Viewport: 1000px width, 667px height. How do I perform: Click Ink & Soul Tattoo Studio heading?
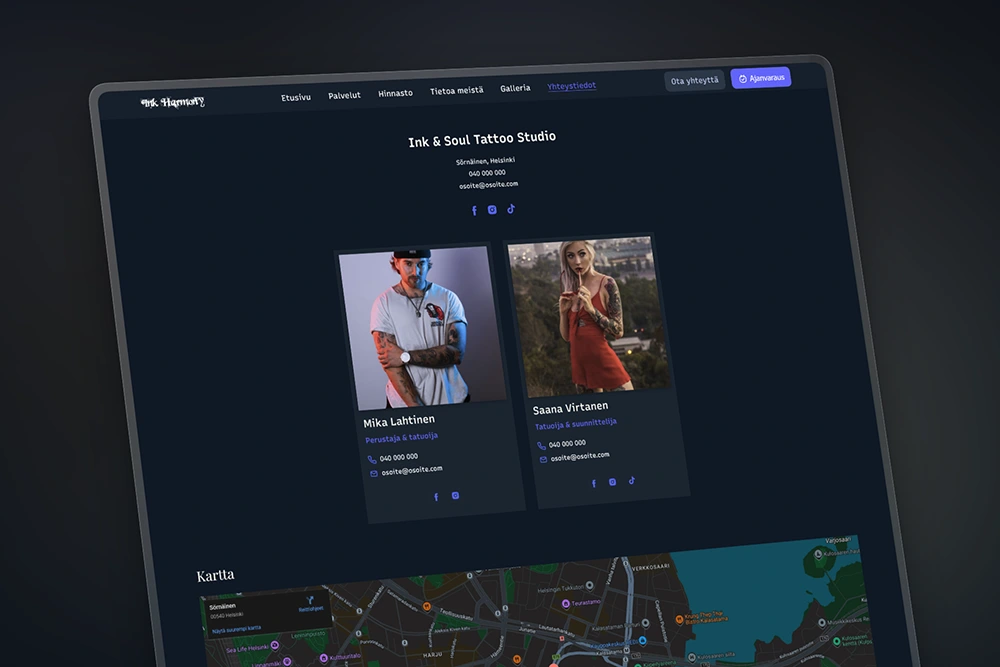point(482,139)
